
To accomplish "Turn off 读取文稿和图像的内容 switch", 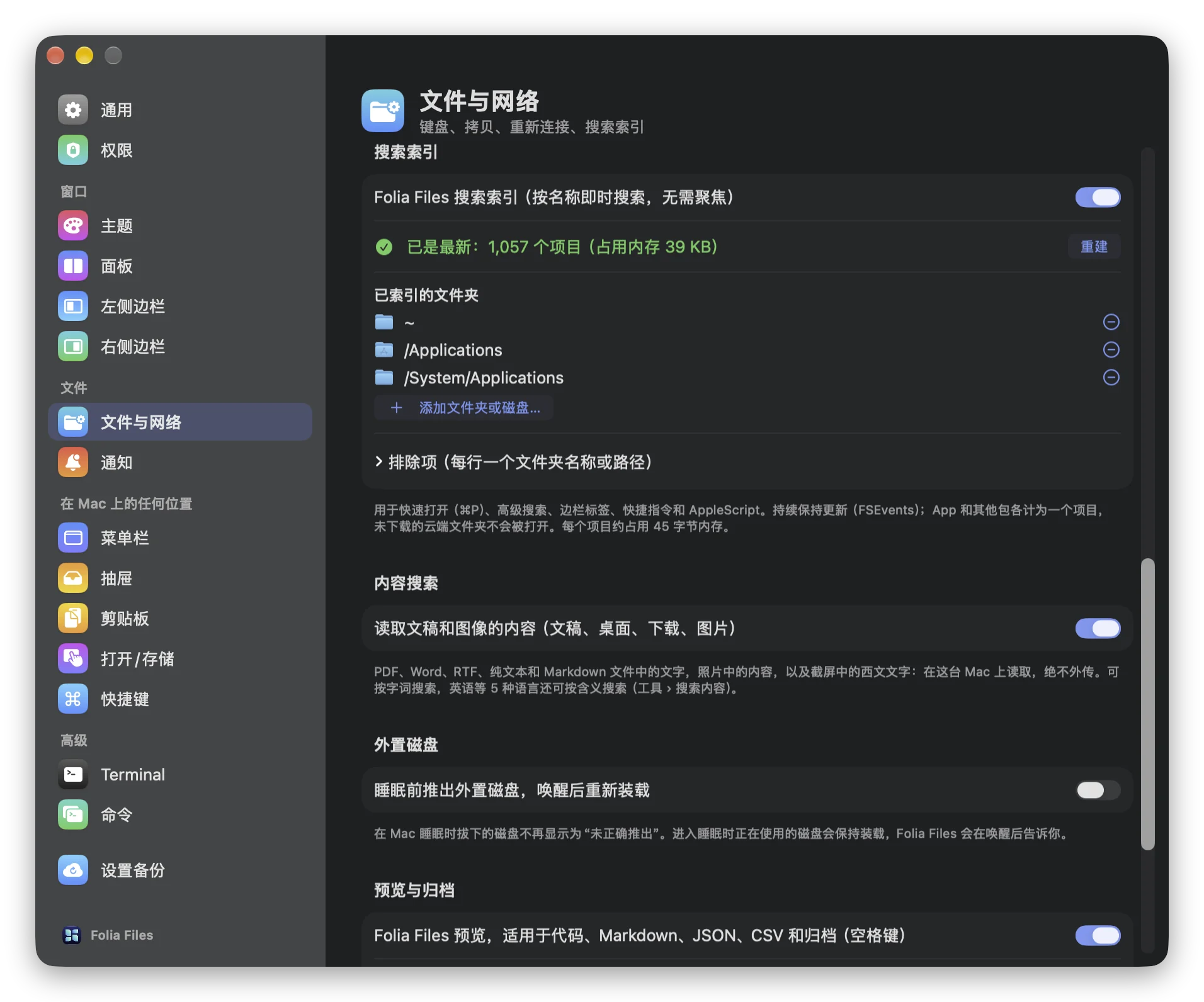I will point(1098,629).
